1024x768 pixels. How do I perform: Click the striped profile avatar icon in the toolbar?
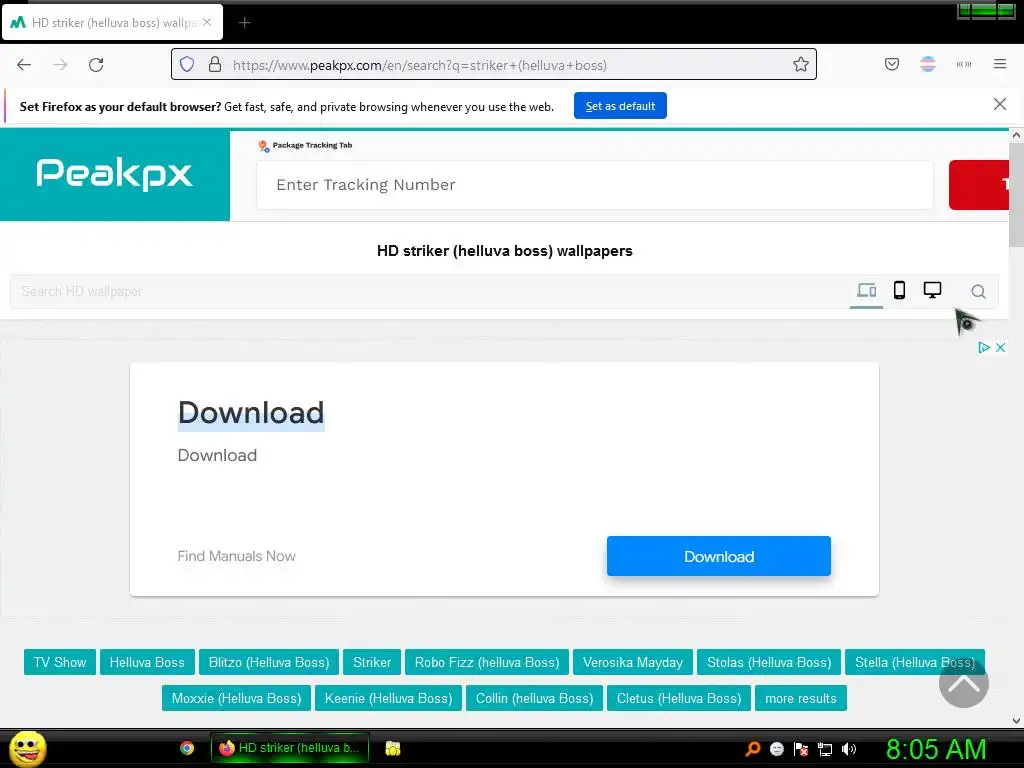[927, 64]
